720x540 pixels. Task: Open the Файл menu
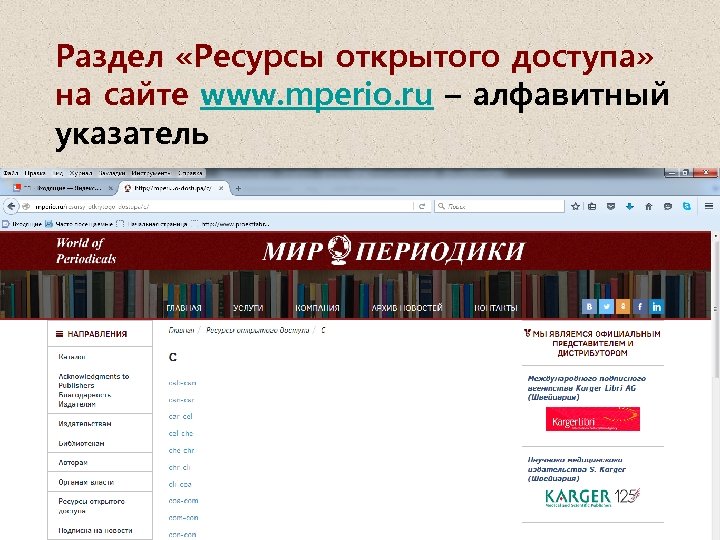(11, 173)
